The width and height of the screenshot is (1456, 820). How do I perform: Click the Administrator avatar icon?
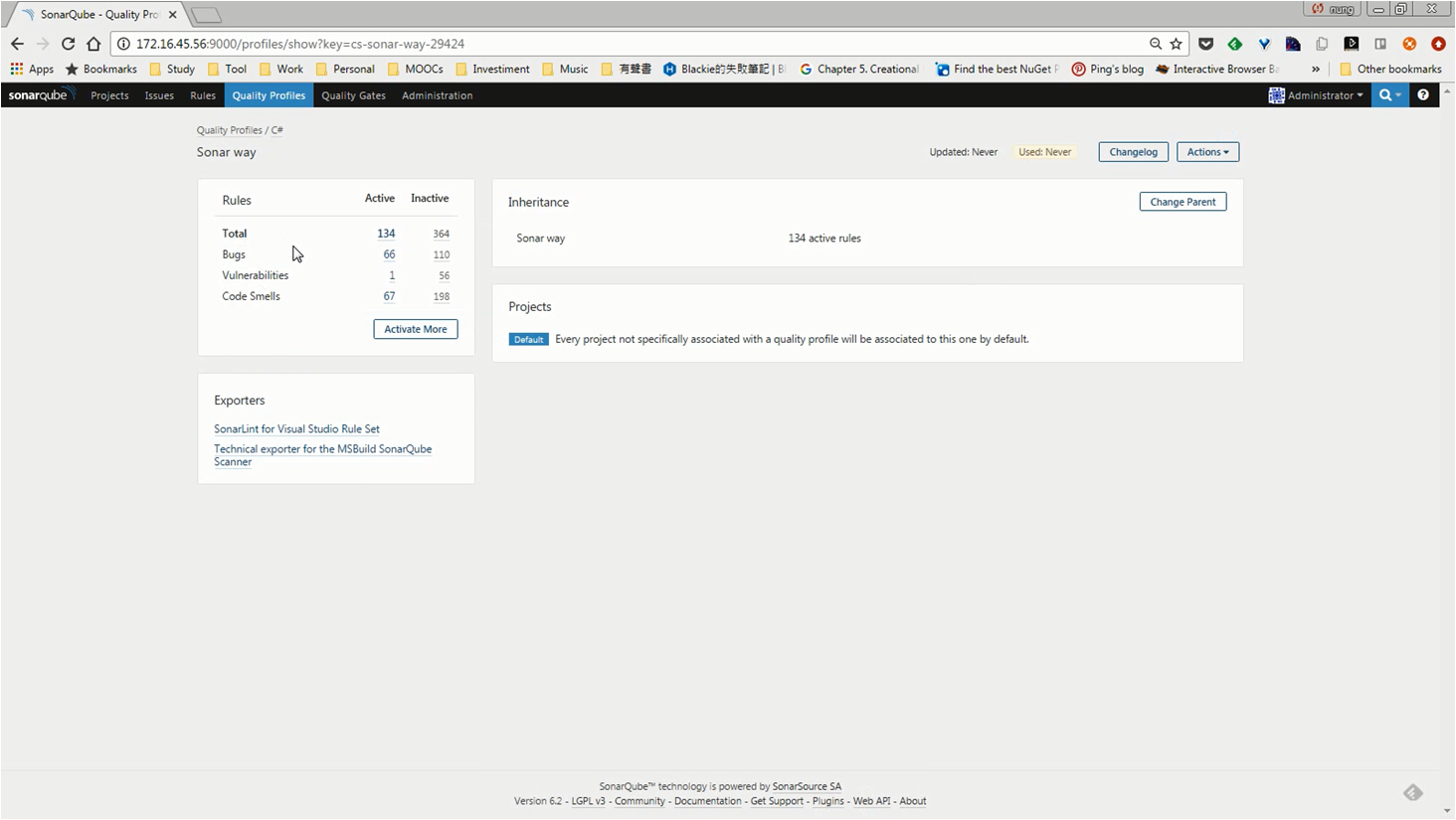(x=1276, y=95)
